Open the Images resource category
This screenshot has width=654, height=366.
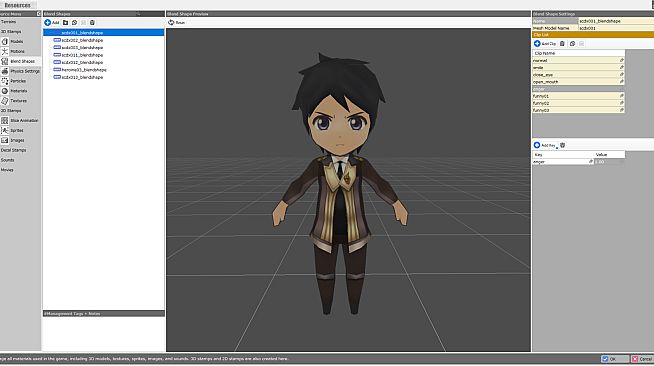(20, 140)
